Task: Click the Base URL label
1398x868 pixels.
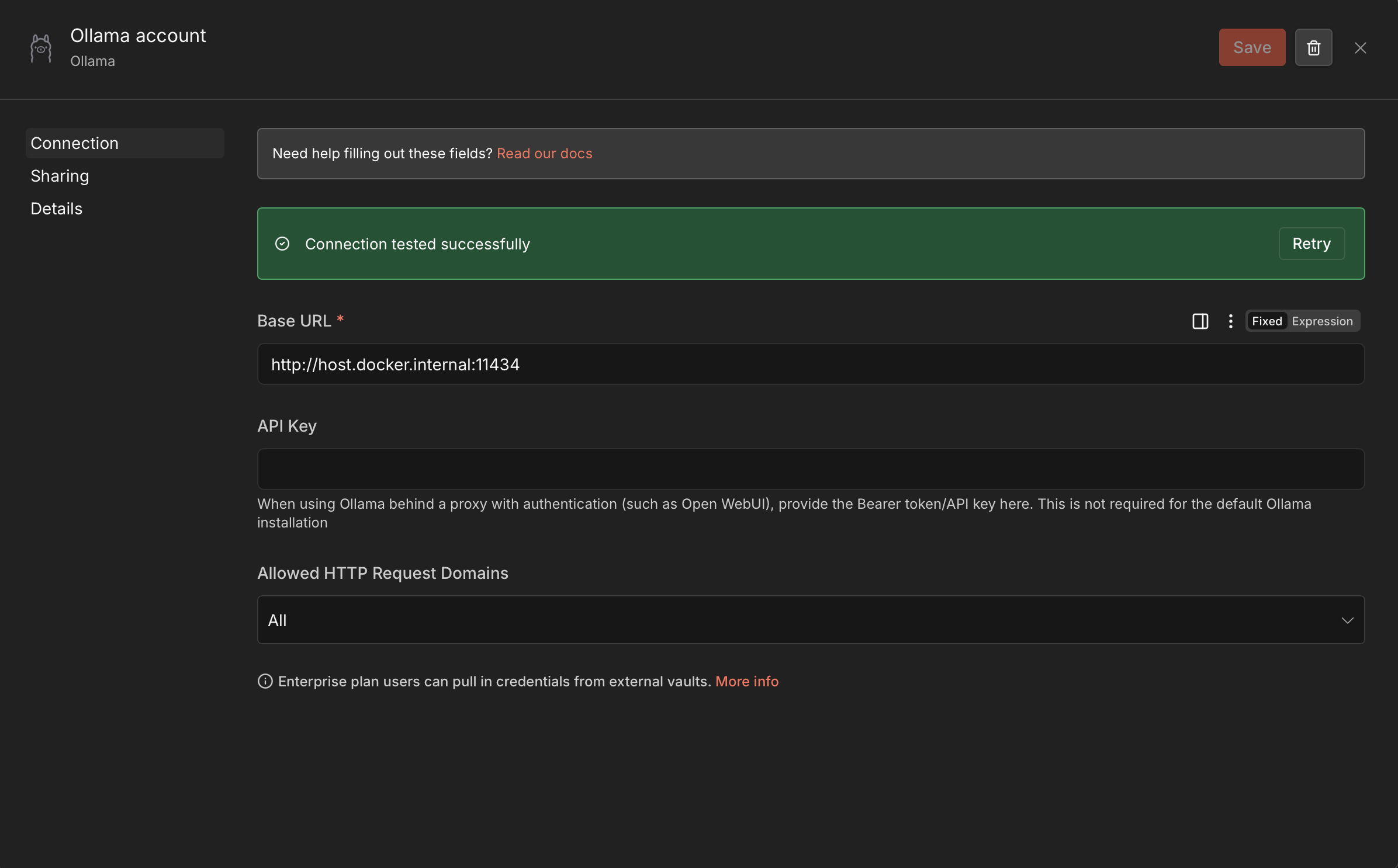Action: (x=294, y=321)
